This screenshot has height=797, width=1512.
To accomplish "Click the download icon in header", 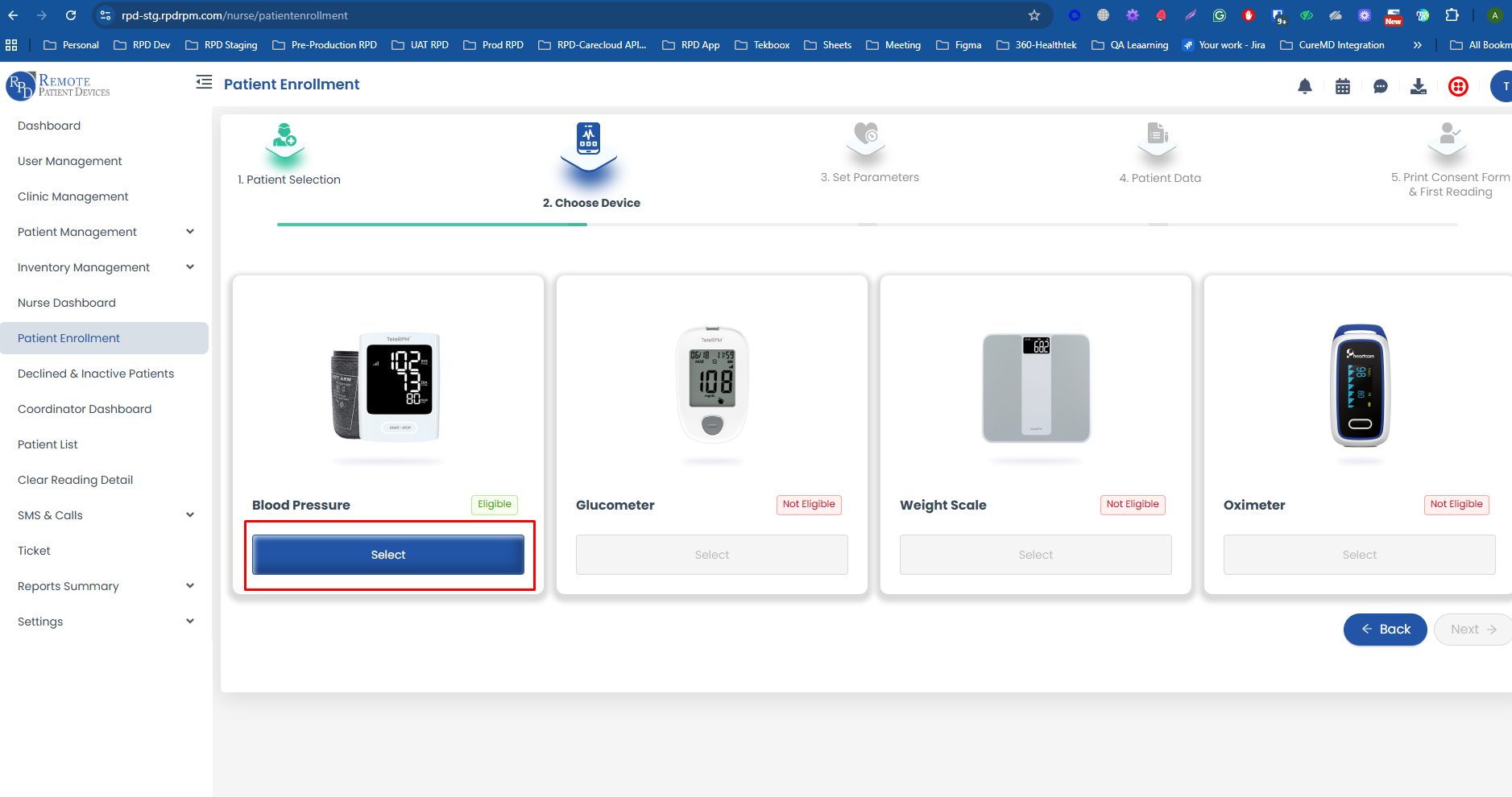I will coord(1419,86).
